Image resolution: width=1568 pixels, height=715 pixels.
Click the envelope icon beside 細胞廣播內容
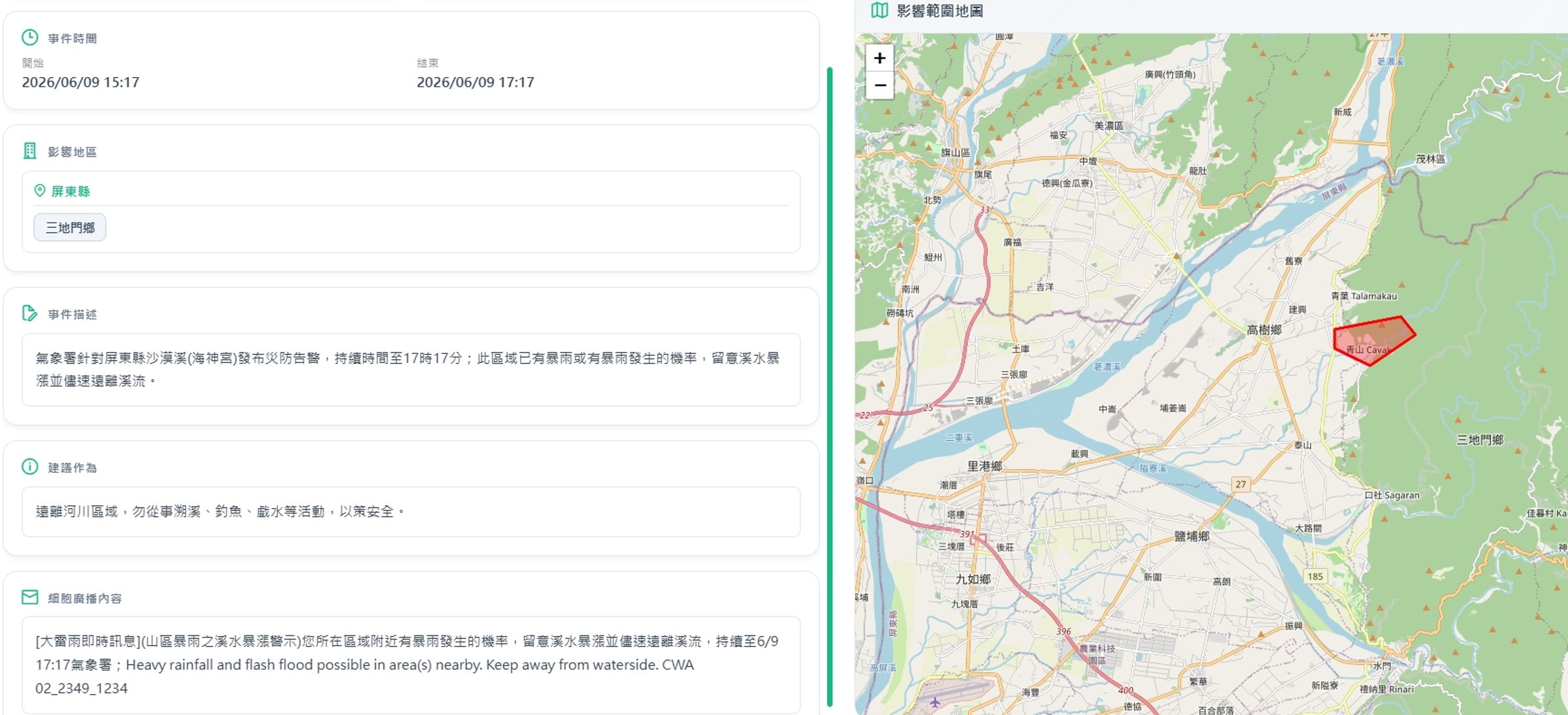pyautogui.click(x=30, y=597)
